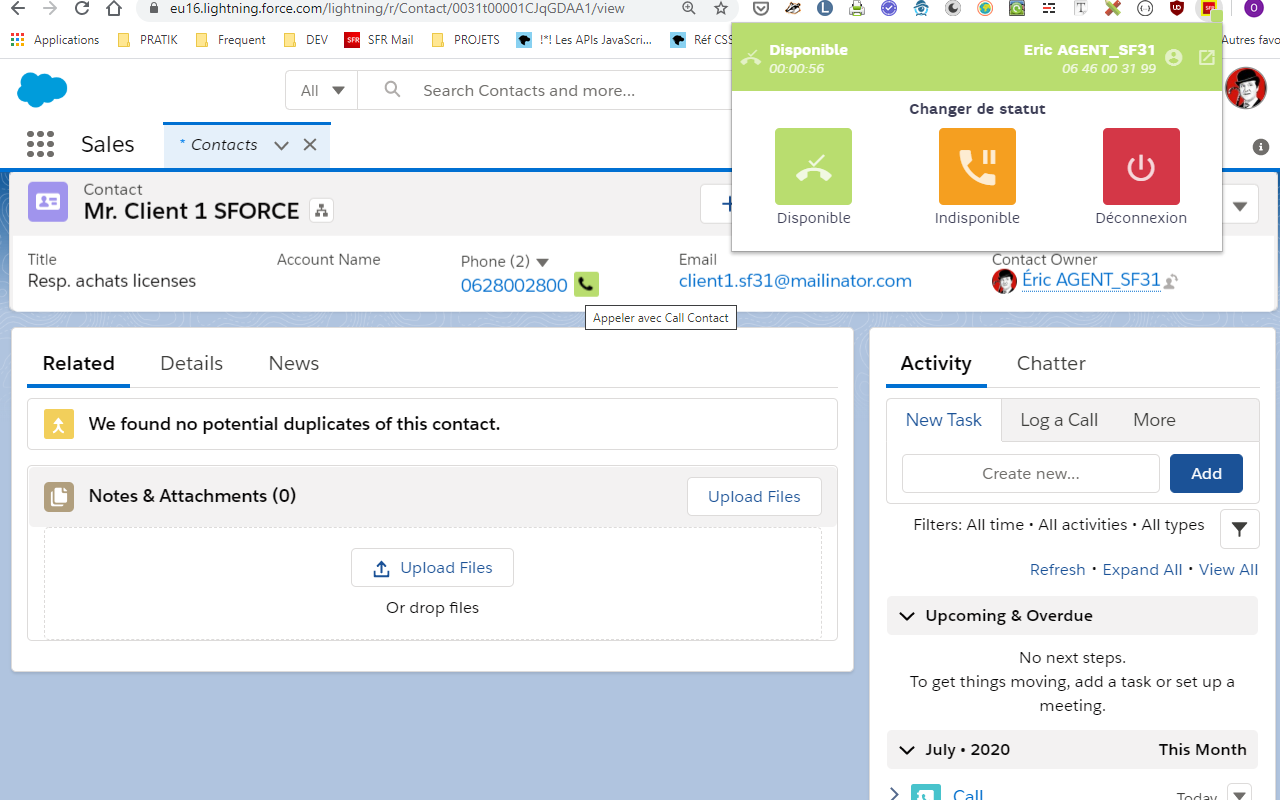Viewport: 1280px width, 800px height.
Task: Click View All activities link
Action: (1228, 569)
